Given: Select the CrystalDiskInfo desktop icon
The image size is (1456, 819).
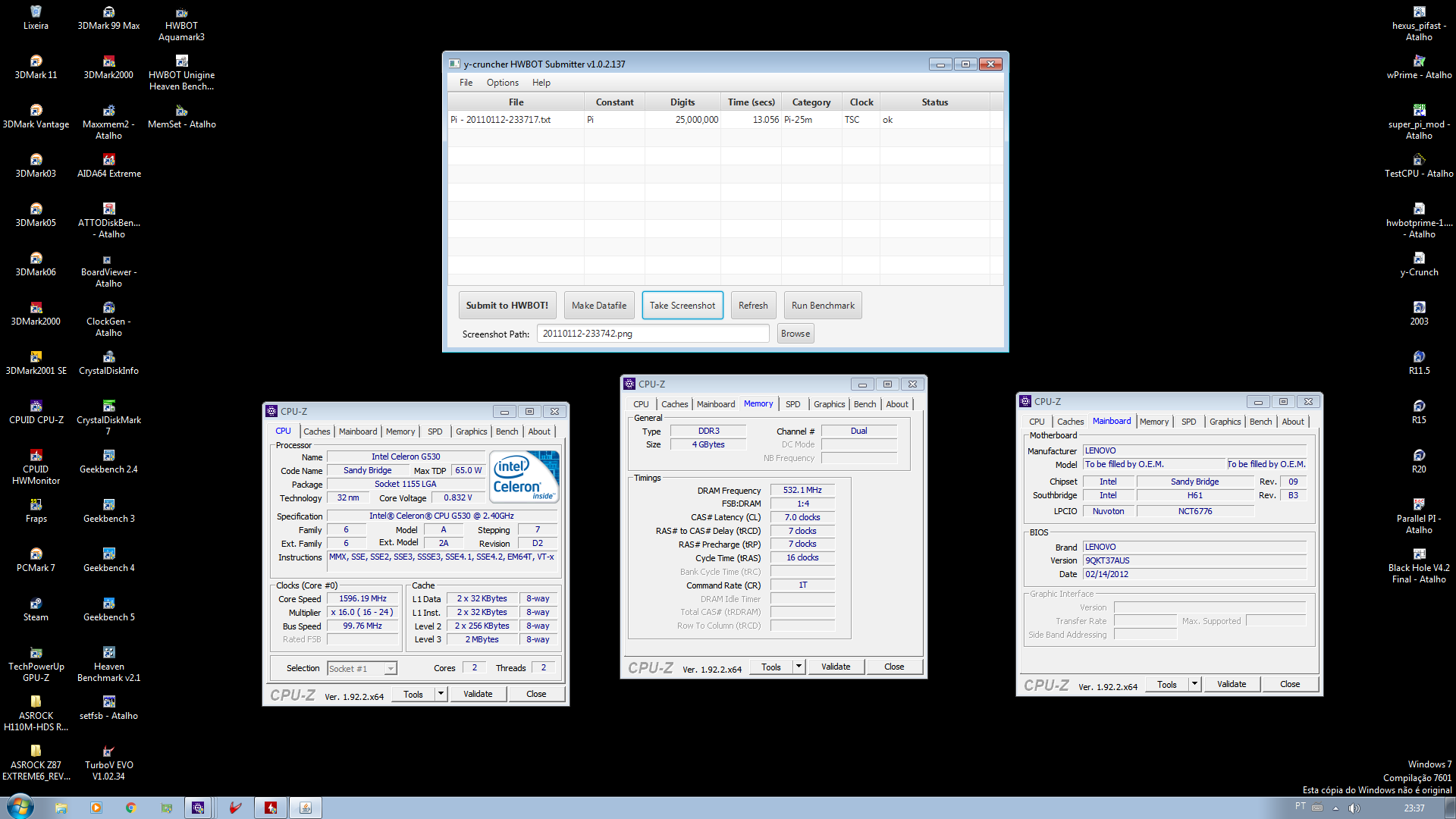Looking at the screenshot, I should tap(108, 363).
